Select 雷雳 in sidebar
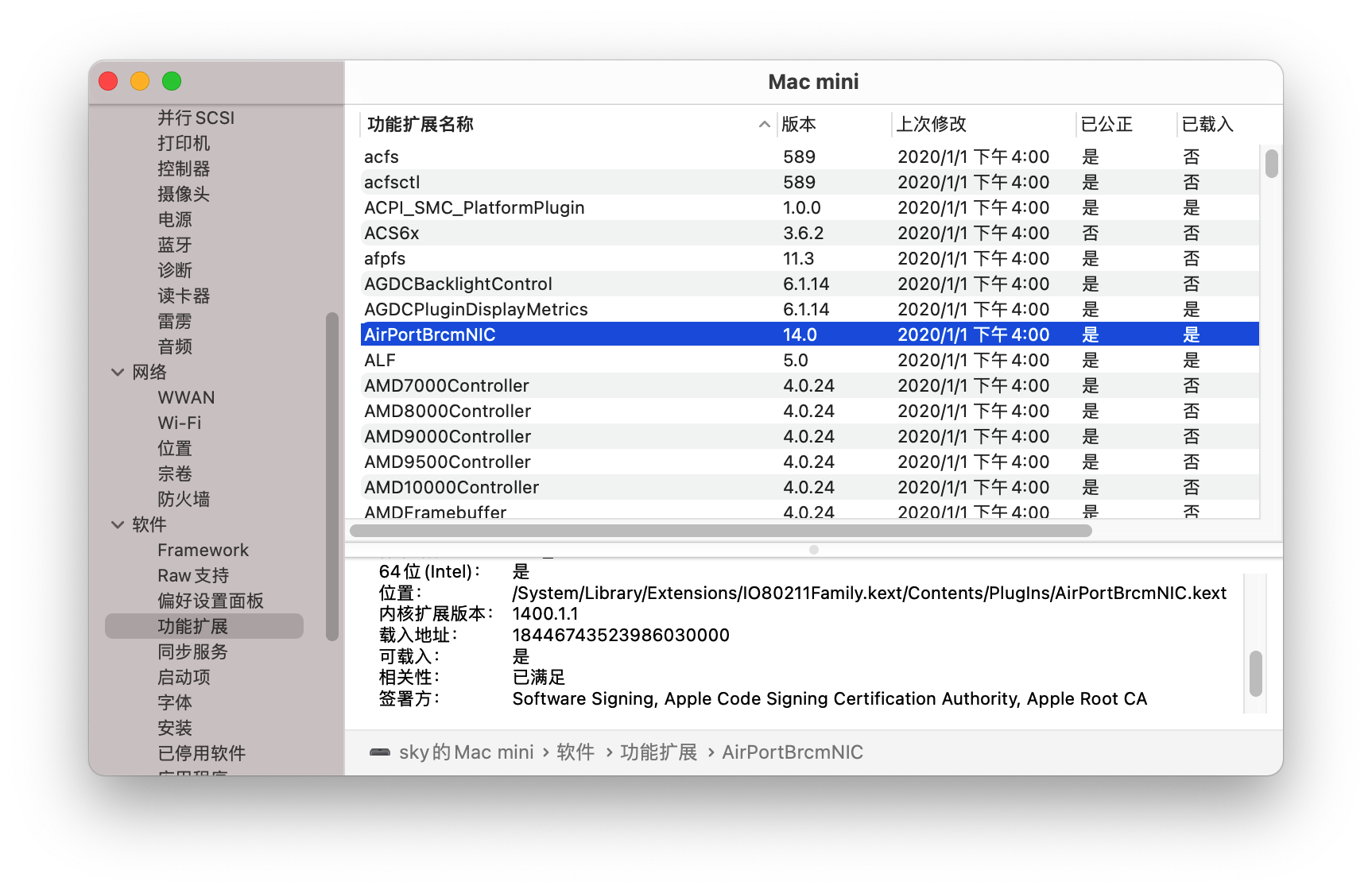 [x=175, y=321]
